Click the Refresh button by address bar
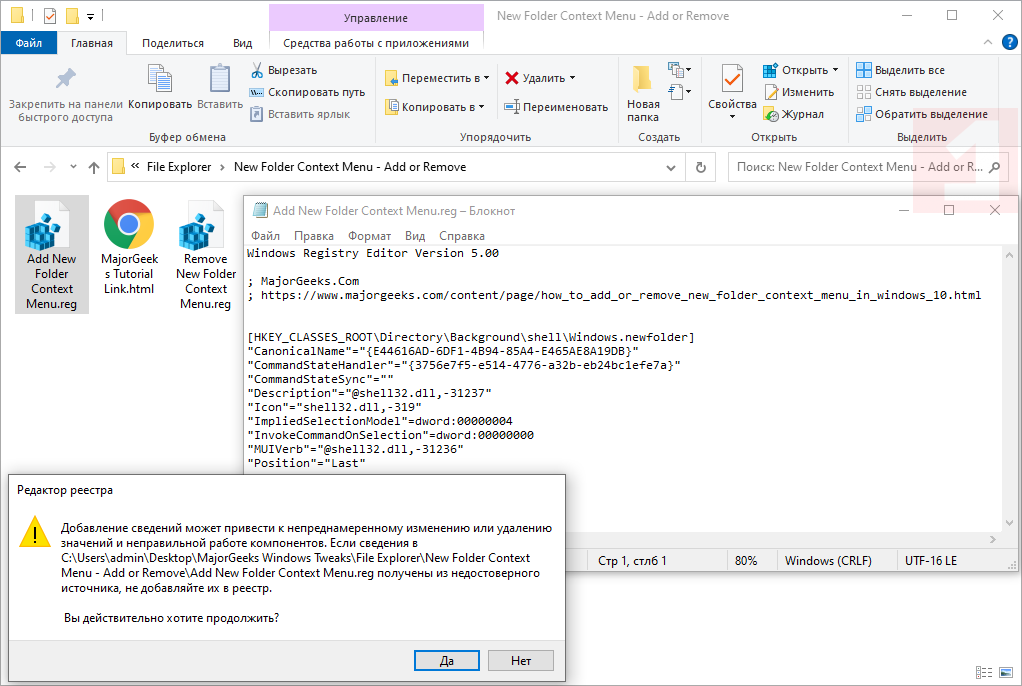This screenshot has height=686, width=1022. 701,168
